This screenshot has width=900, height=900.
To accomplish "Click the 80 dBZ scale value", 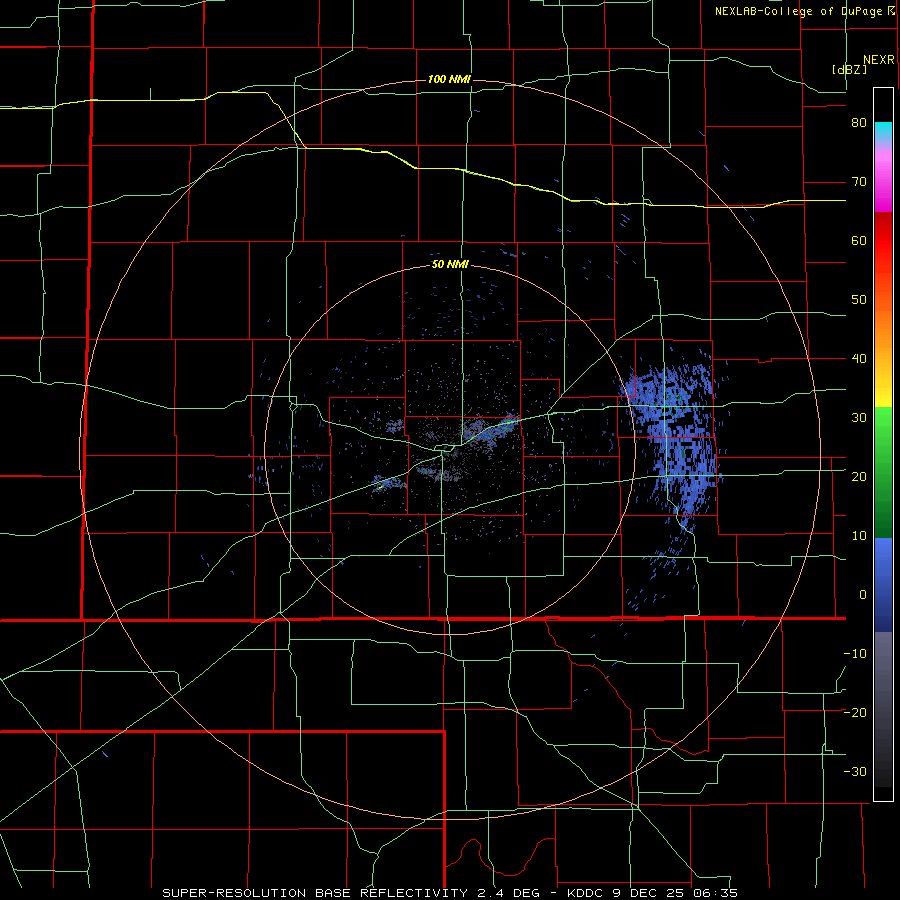I will pos(859,123).
